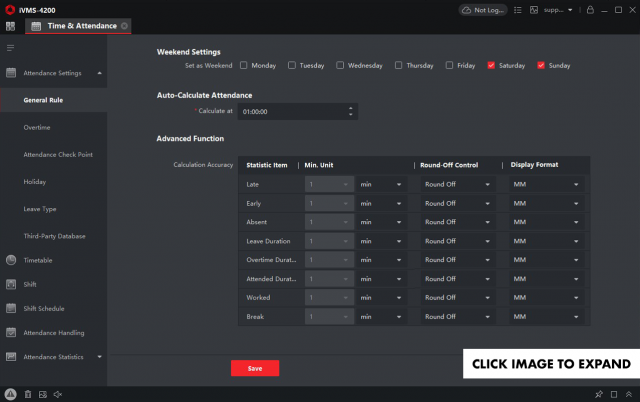
Task: Close the Time & Attendance tab
Action: [x=124, y=26]
